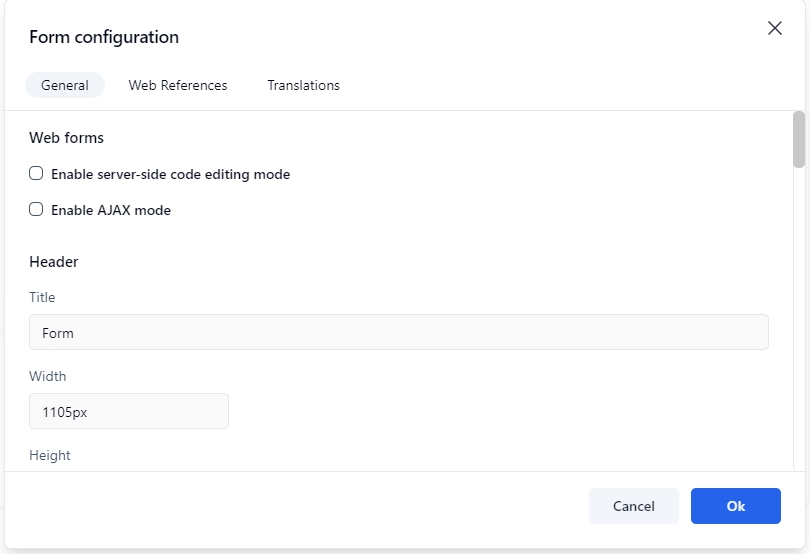This screenshot has width=810, height=554.
Task: Select the General tab
Action: (65, 85)
